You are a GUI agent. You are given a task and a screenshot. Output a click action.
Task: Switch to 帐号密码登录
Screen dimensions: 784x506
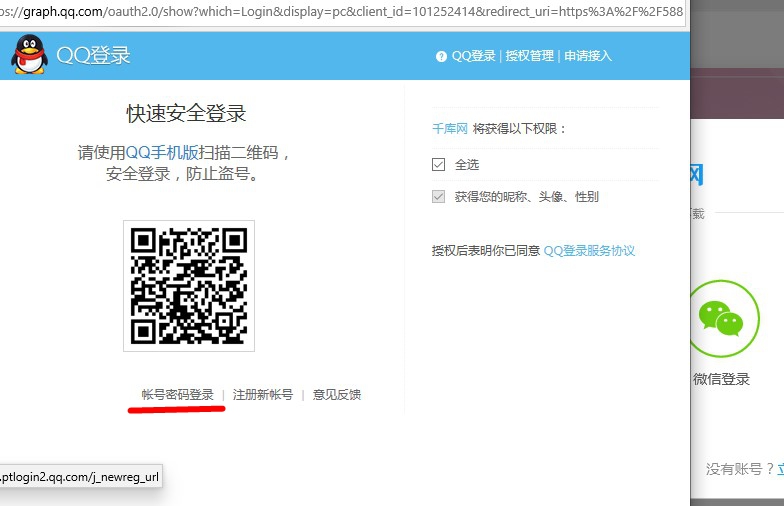[x=177, y=395]
